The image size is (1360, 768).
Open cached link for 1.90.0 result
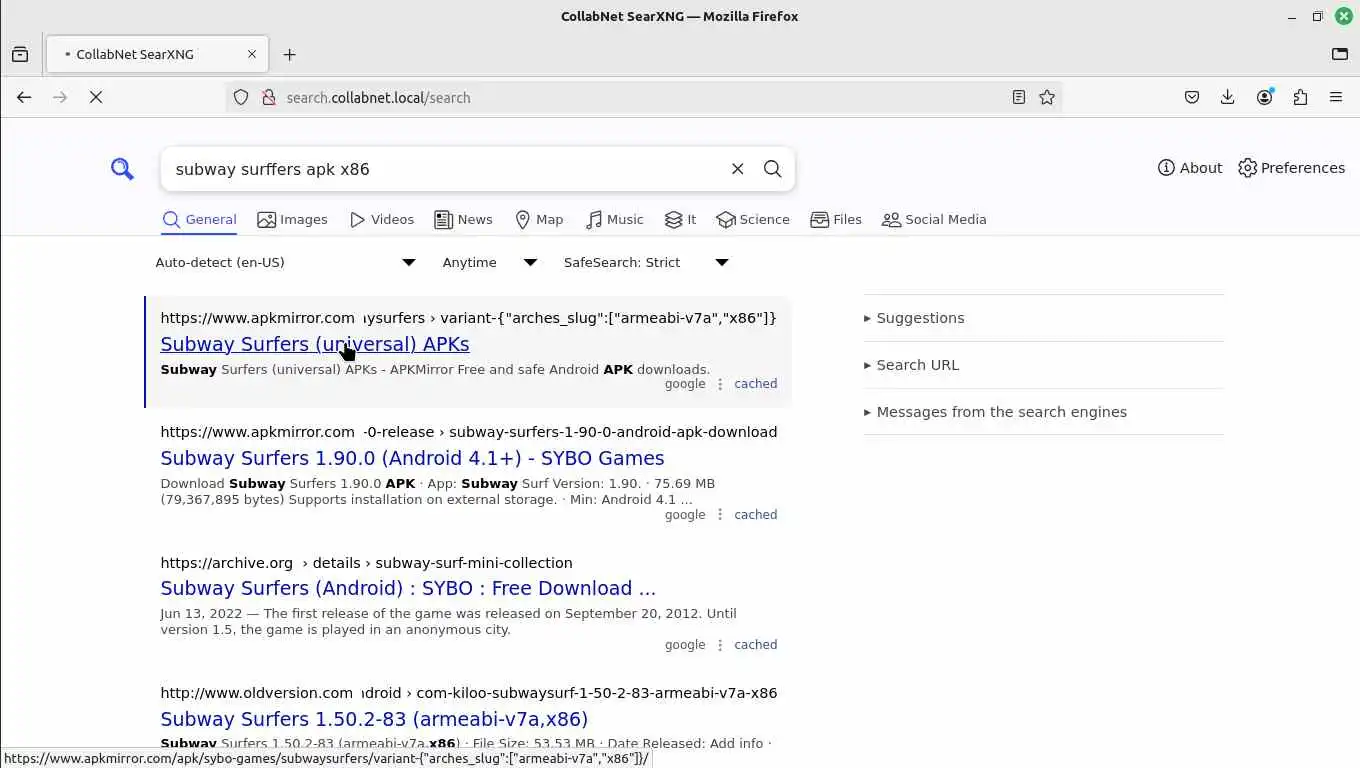coord(755,515)
